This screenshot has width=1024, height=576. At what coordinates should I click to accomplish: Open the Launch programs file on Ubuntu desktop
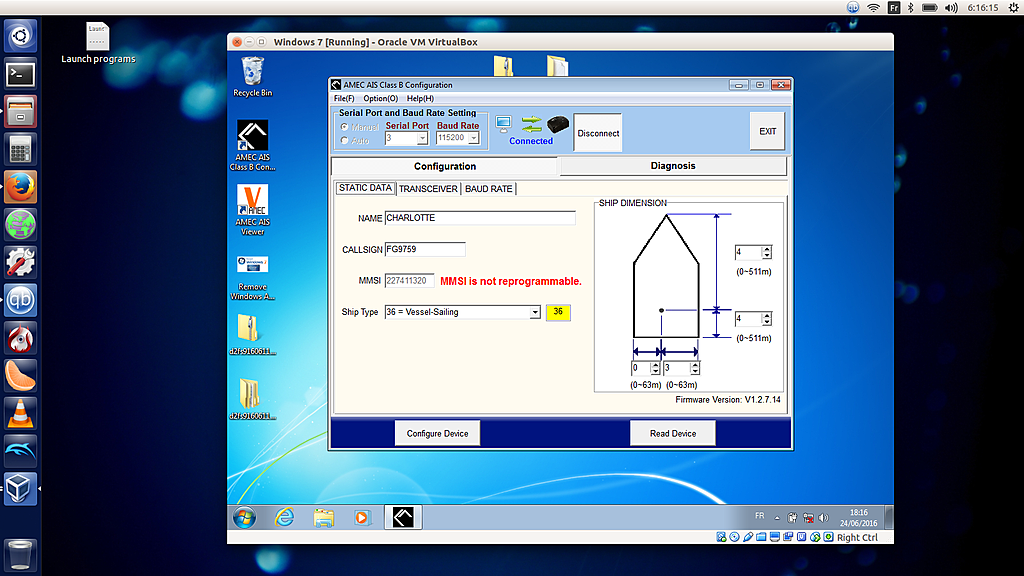coord(98,43)
